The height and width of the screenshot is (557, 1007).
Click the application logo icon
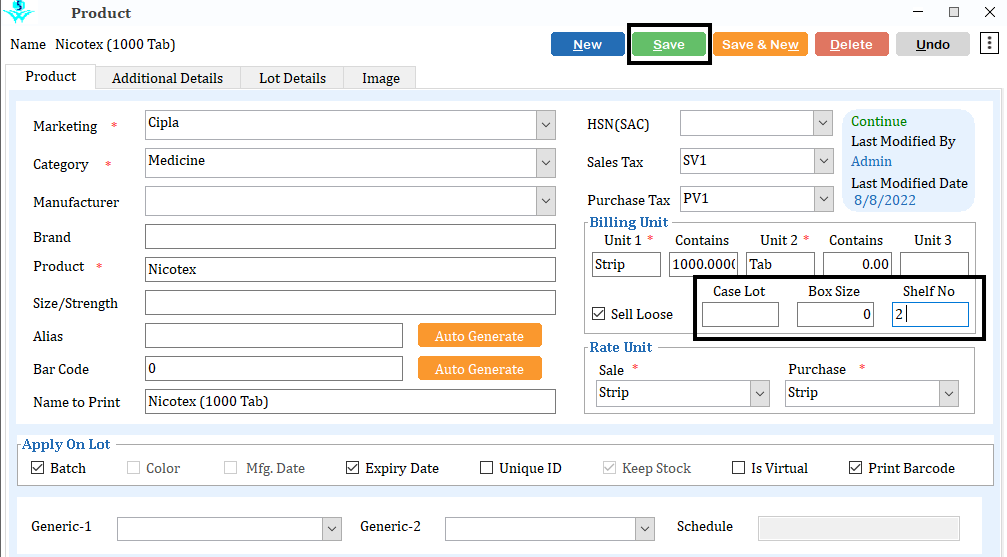pos(19,11)
